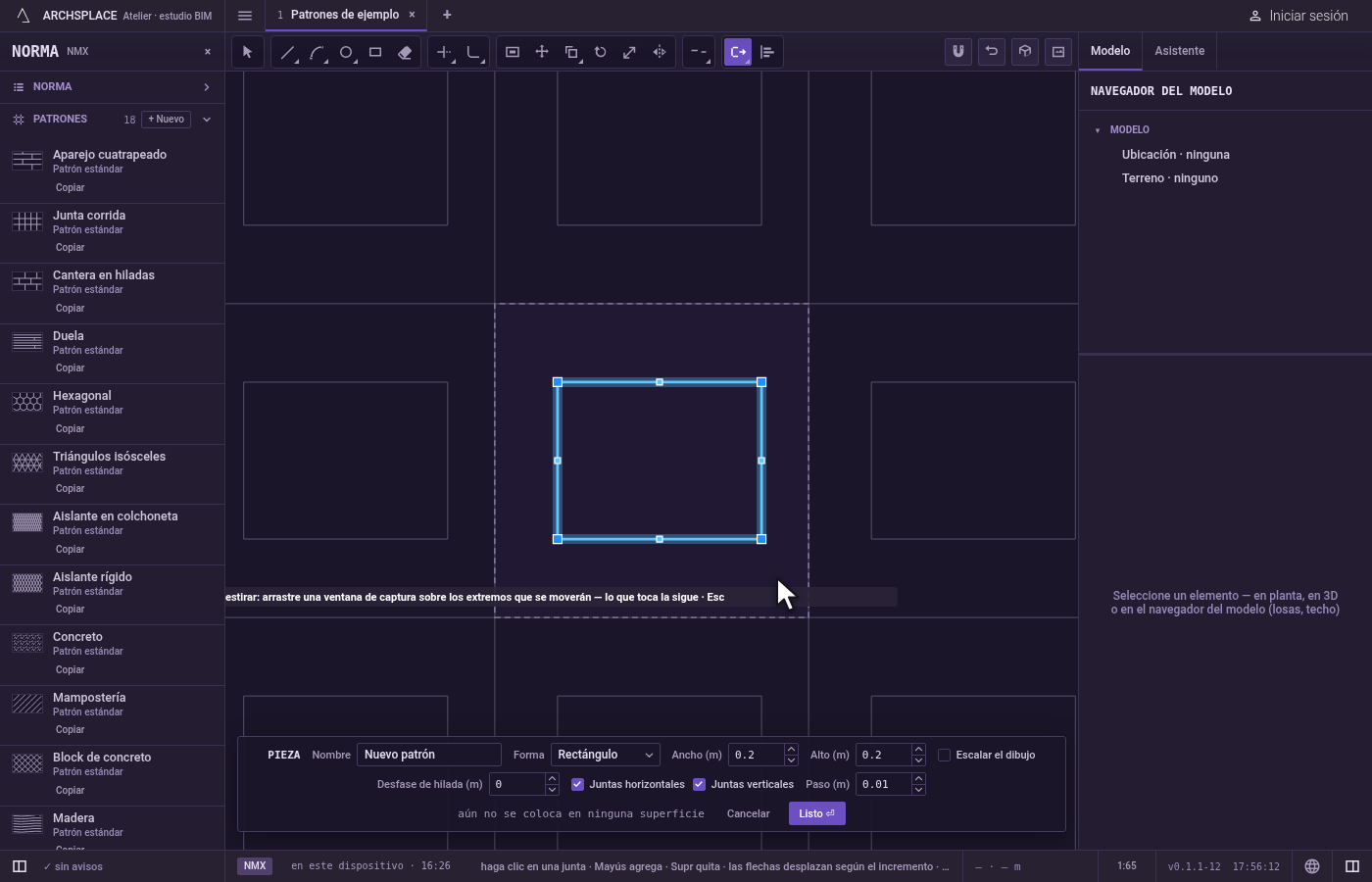The height and width of the screenshot is (882, 1372).
Task: Activate the circle tool
Action: [x=346, y=52]
